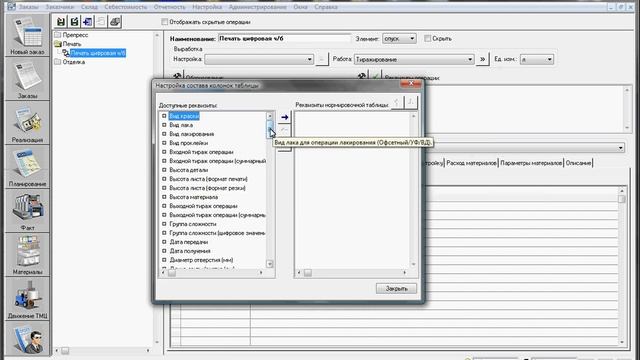640x360 pixels.
Task: Tick the box beside Высота материала
Action: (164, 197)
